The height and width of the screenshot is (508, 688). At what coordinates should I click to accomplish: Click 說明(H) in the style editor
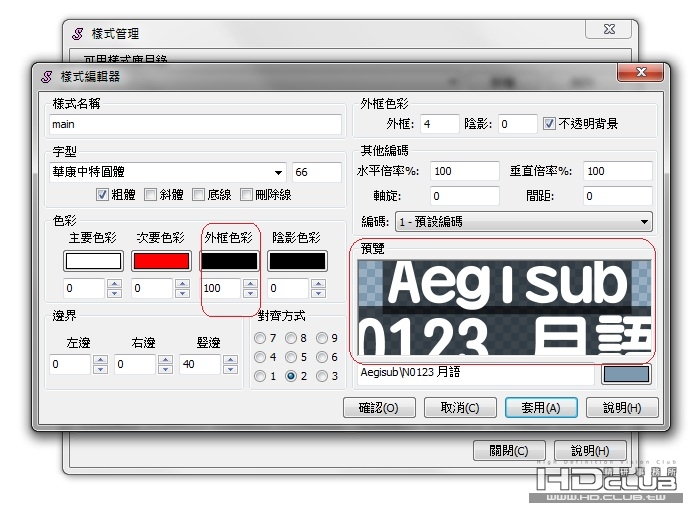(622, 408)
